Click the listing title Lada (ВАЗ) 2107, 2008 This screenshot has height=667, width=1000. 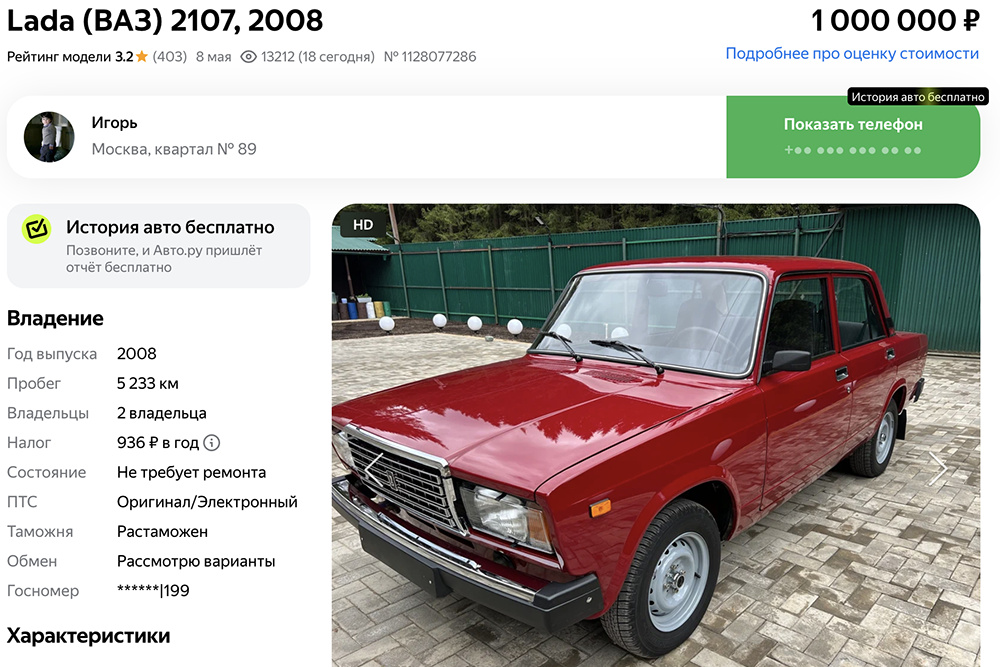tap(165, 20)
